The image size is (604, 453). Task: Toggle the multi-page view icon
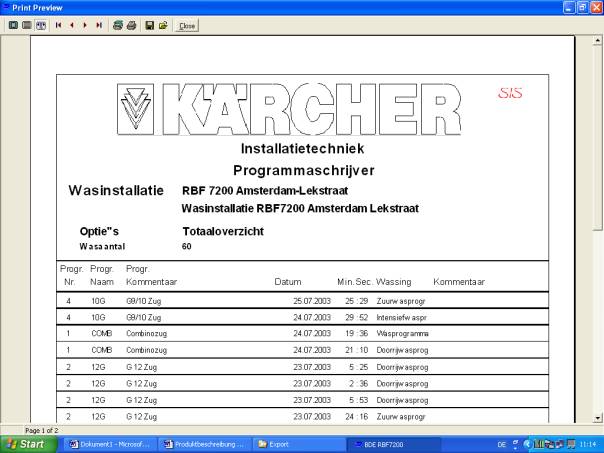(x=41, y=25)
